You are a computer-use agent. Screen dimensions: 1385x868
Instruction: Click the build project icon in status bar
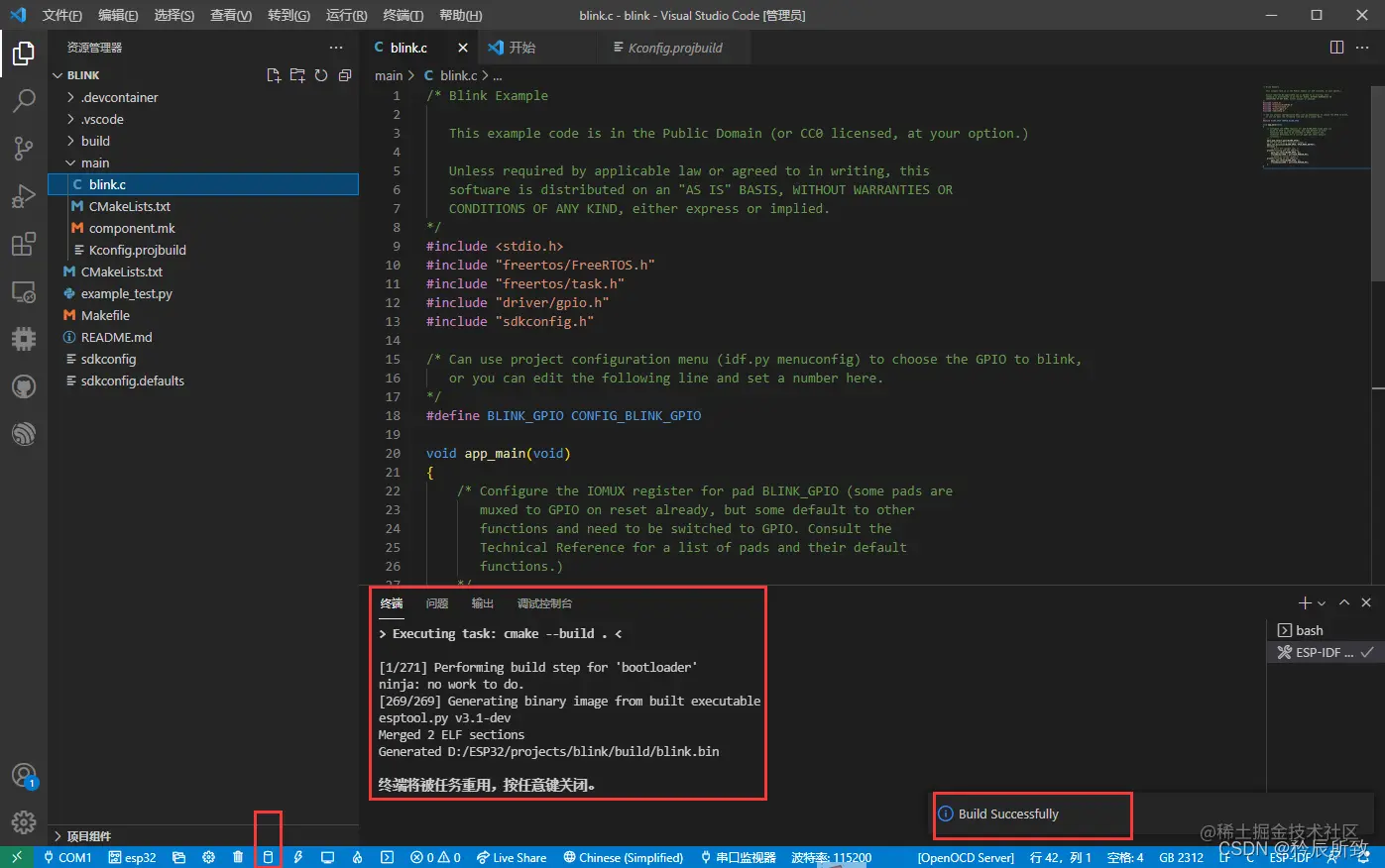click(x=268, y=857)
